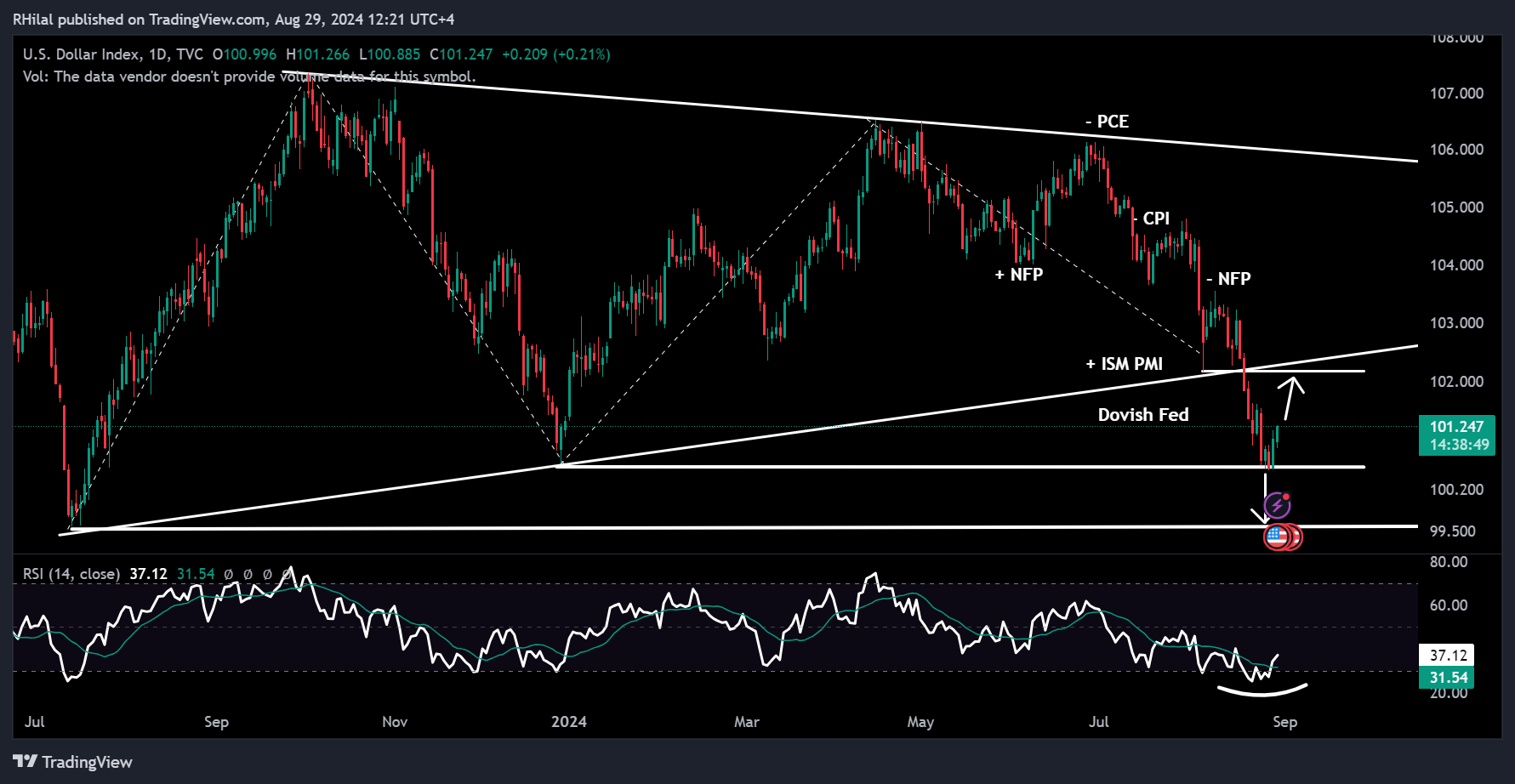The height and width of the screenshot is (784, 1515).
Task: Select the '- PCE' annotation text
Action: [x=1108, y=122]
